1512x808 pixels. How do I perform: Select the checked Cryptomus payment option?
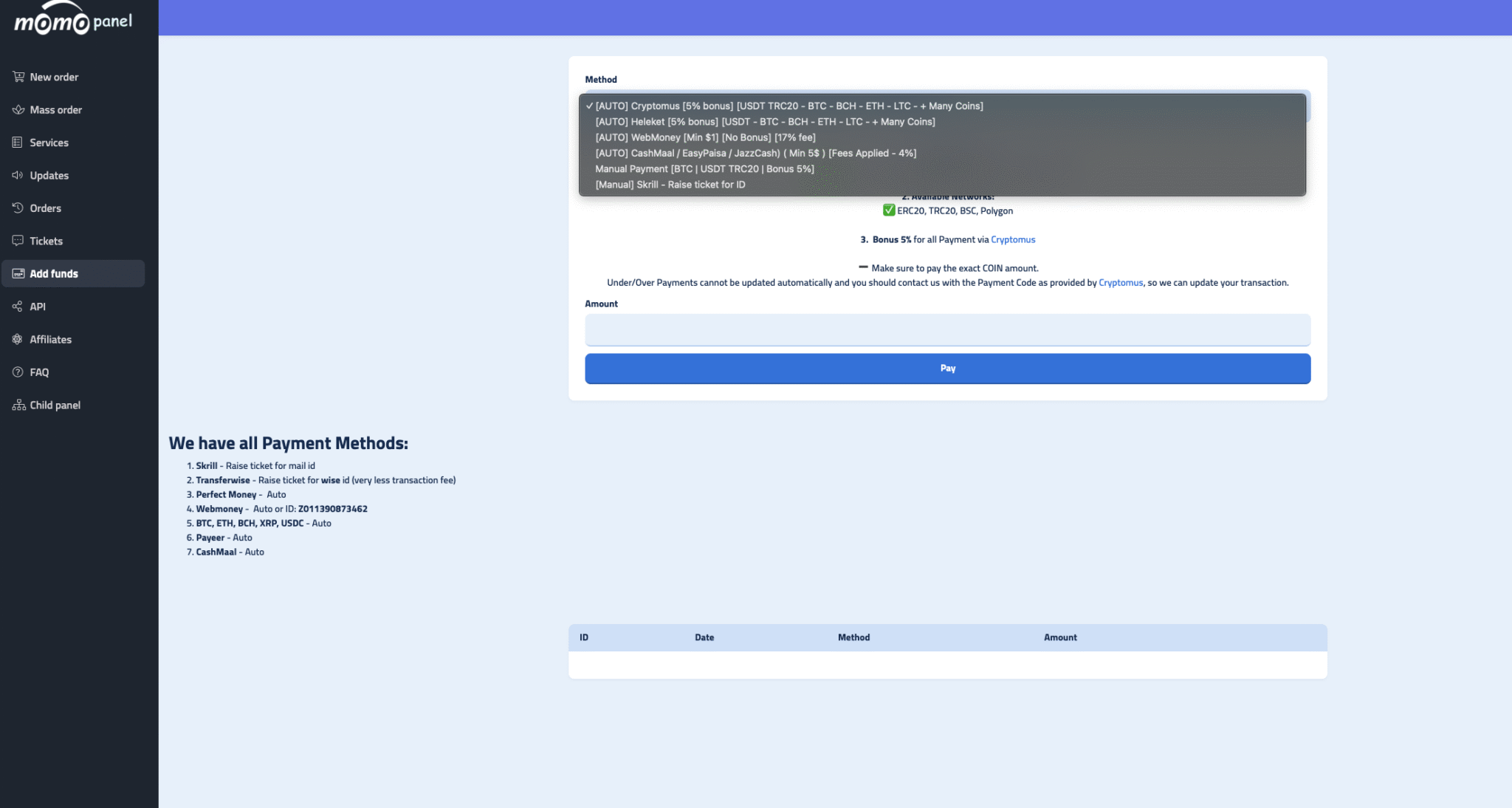788,106
